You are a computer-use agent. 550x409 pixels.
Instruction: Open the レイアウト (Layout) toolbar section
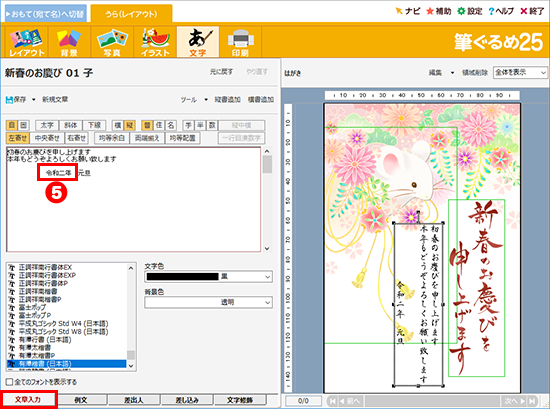27,42
